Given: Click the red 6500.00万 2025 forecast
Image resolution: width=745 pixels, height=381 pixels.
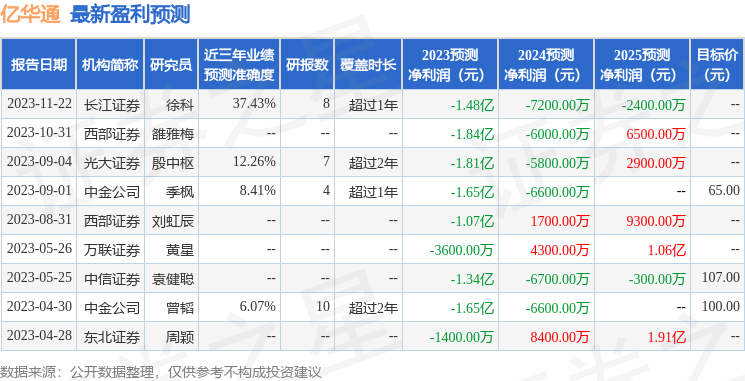Looking at the screenshot, I should [x=656, y=134].
